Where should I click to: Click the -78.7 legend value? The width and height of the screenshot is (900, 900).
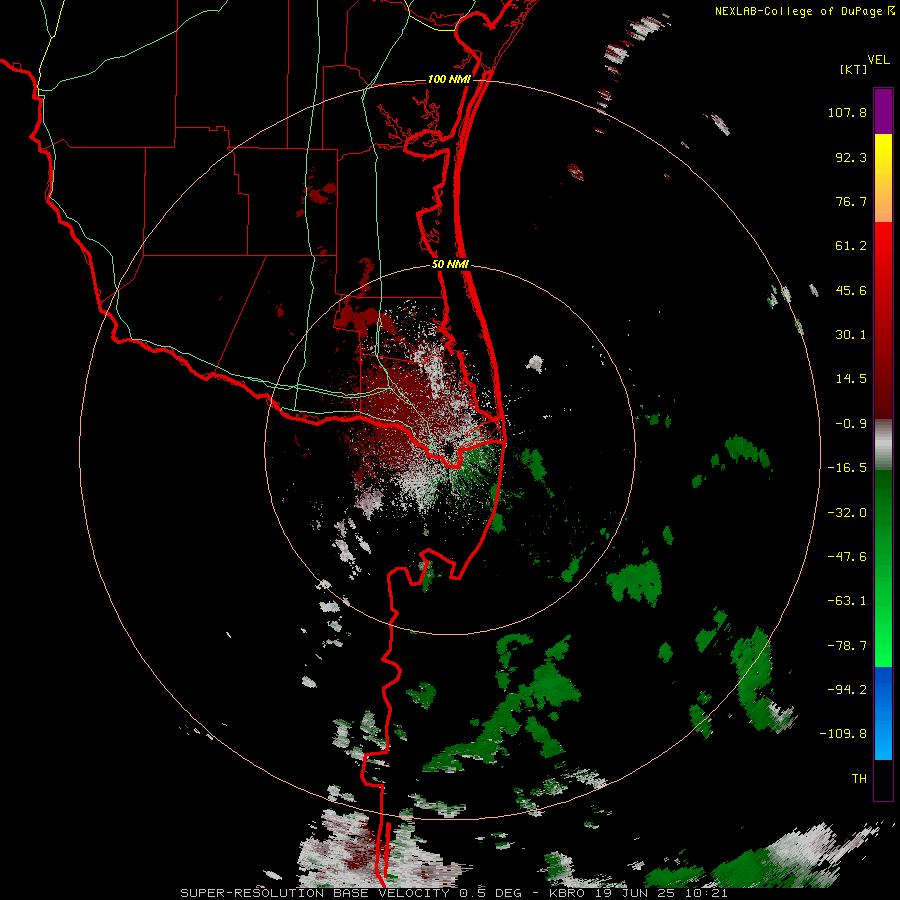[847, 646]
